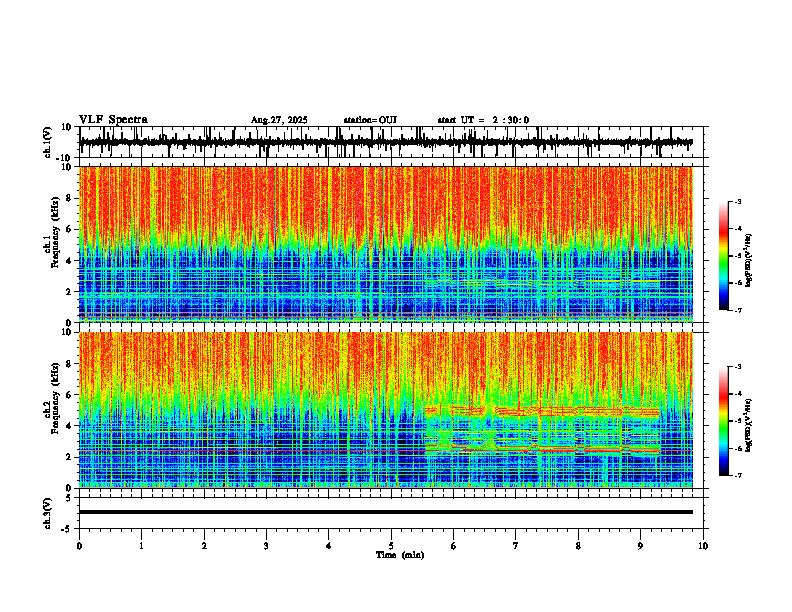Click the "Time (min)" axis label
This screenshot has height=612, width=792.
tap(400, 555)
